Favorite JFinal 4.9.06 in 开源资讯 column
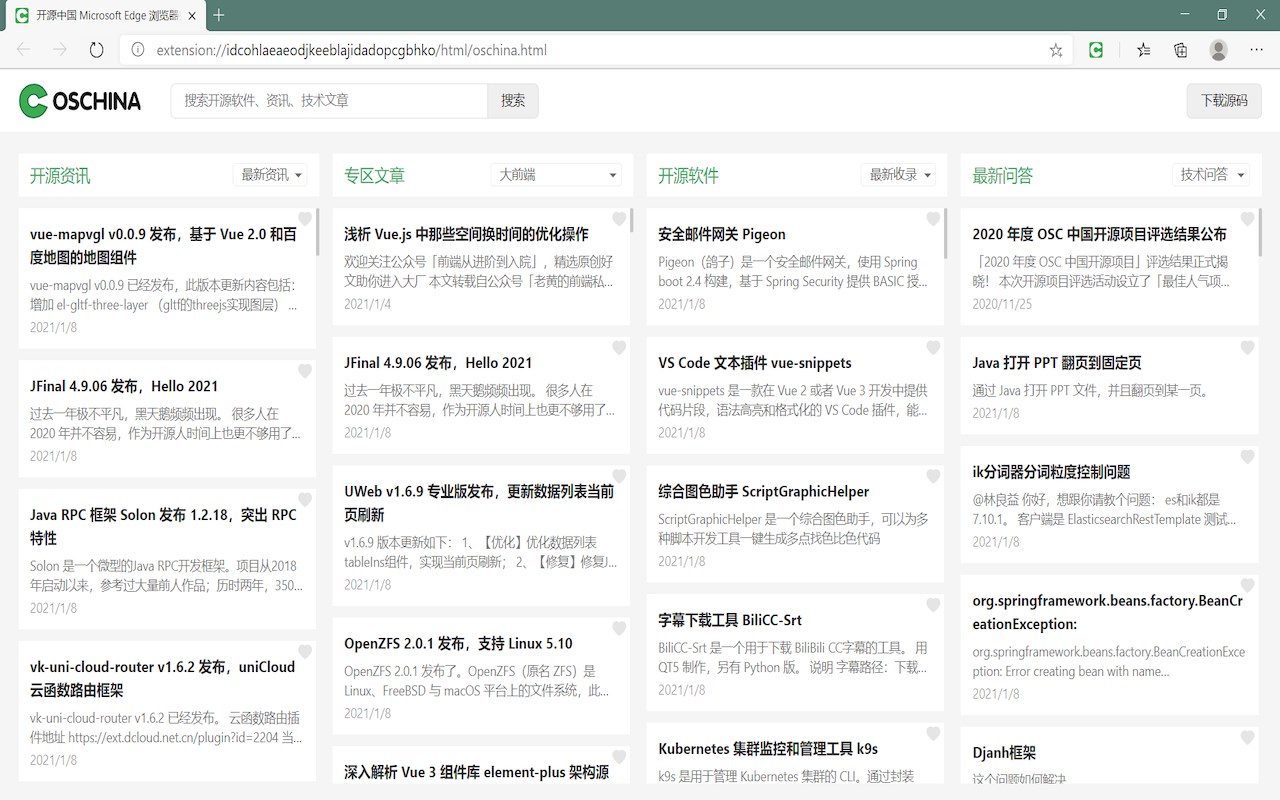This screenshot has width=1280, height=800. coord(305,371)
